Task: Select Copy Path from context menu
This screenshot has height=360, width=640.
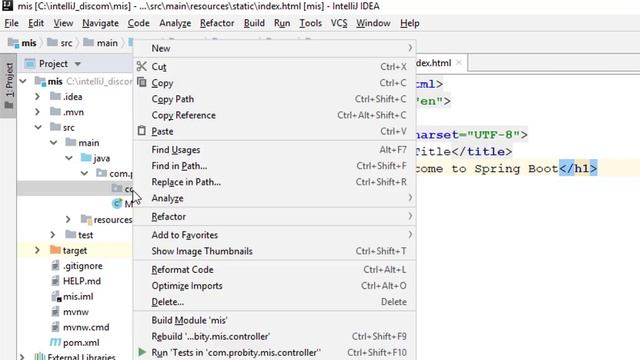Action: click(x=274, y=99)
